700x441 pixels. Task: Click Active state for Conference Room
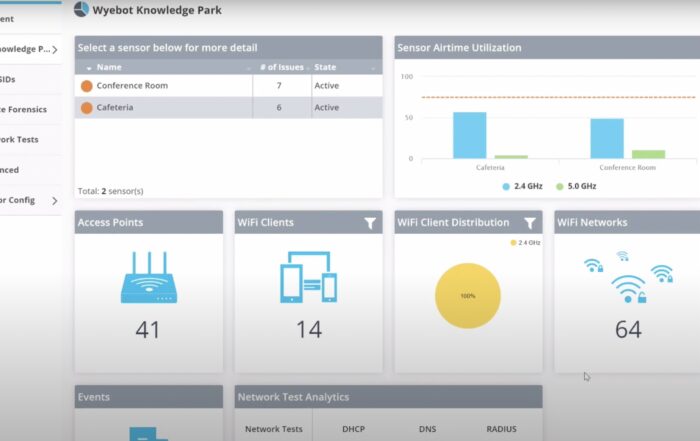[x=327, y=85]
